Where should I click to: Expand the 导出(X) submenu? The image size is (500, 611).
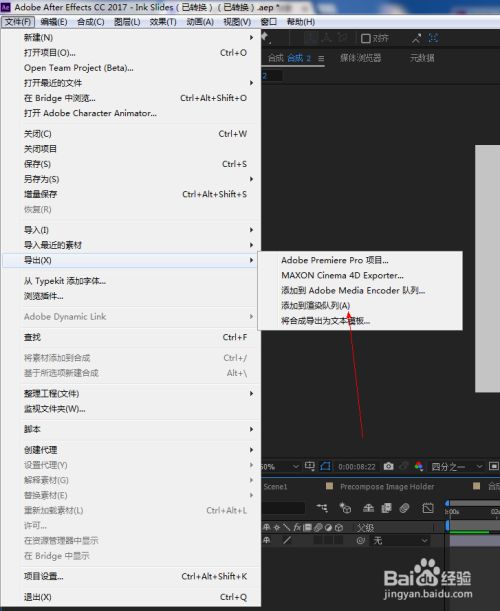click(x=131, y=260)
